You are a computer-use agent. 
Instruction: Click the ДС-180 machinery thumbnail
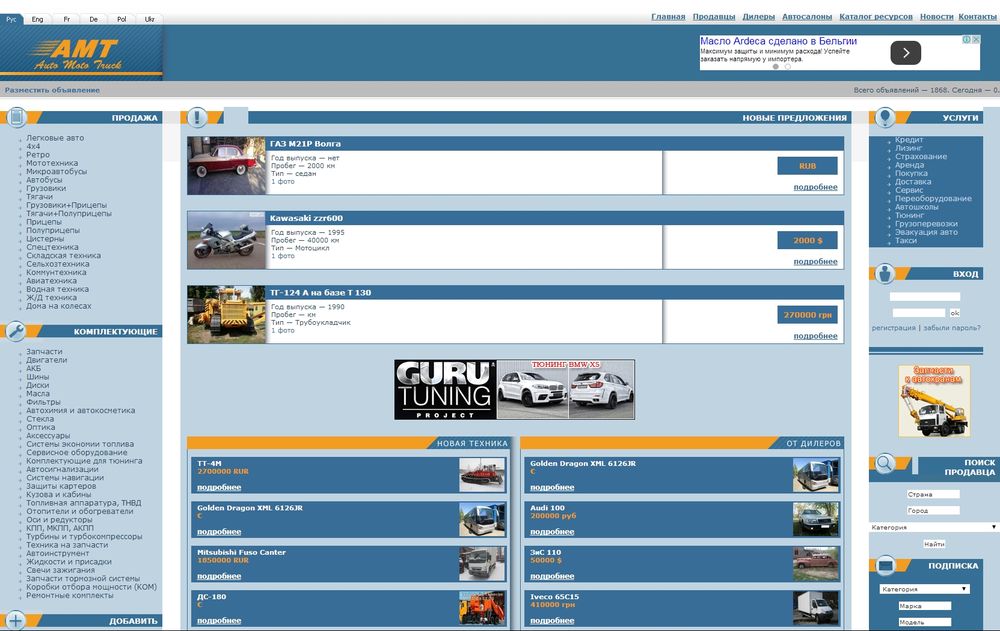[482, 608]
